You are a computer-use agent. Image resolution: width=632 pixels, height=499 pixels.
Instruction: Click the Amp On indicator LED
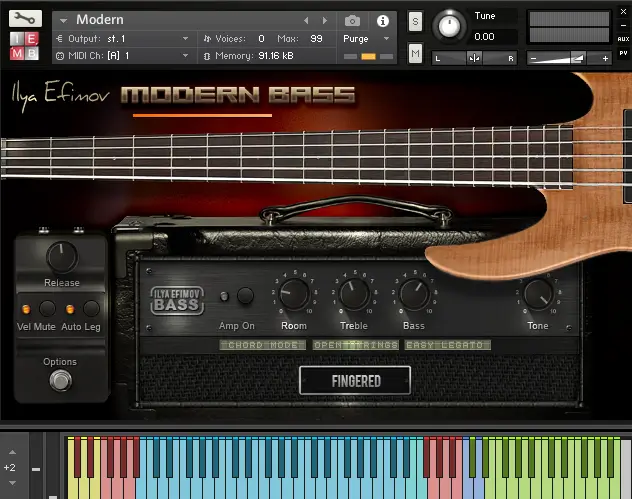pyautogui.click(x=224, y=297)
